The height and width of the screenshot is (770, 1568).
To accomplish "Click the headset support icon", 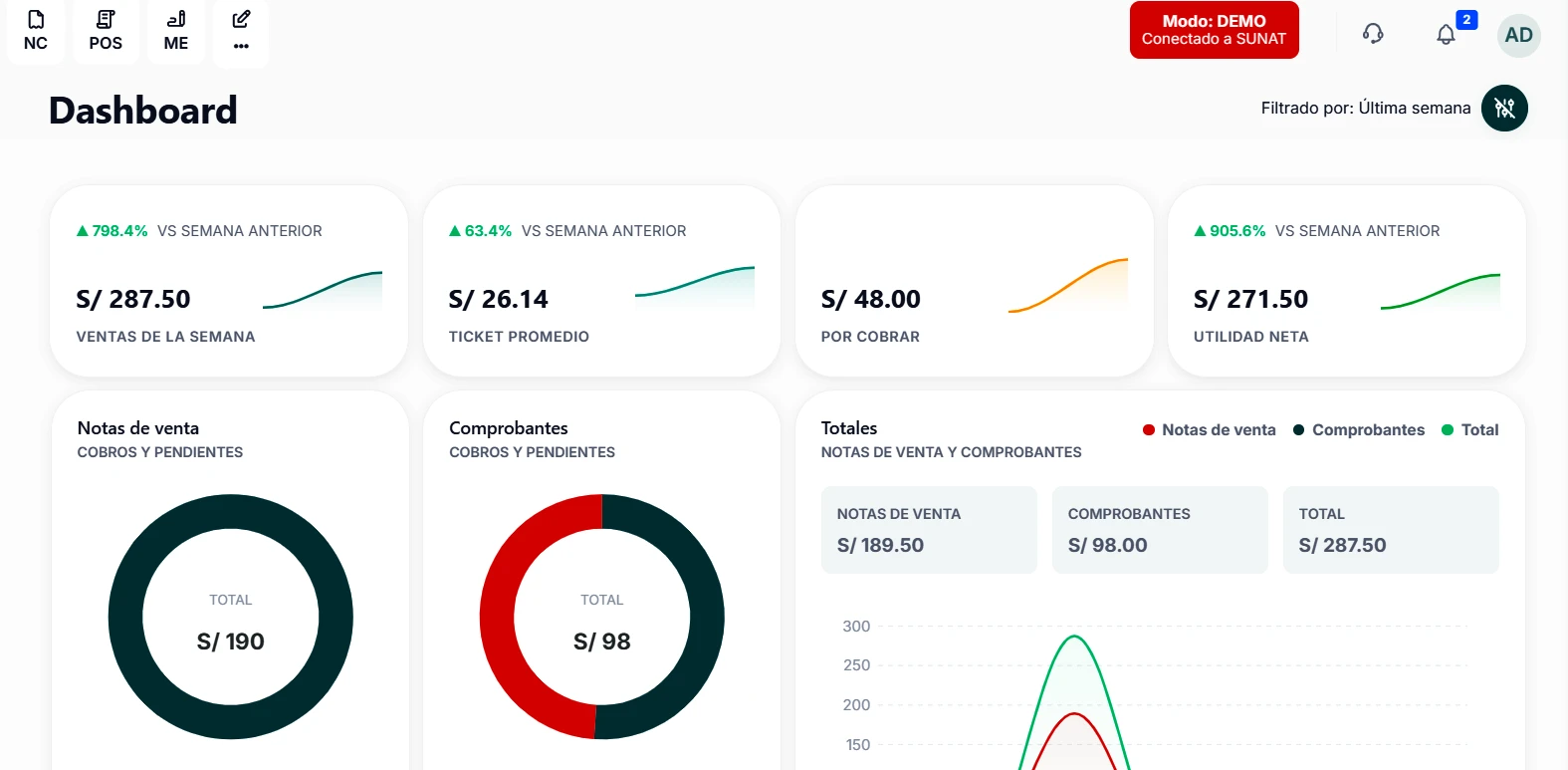I will click(1373, 34).
